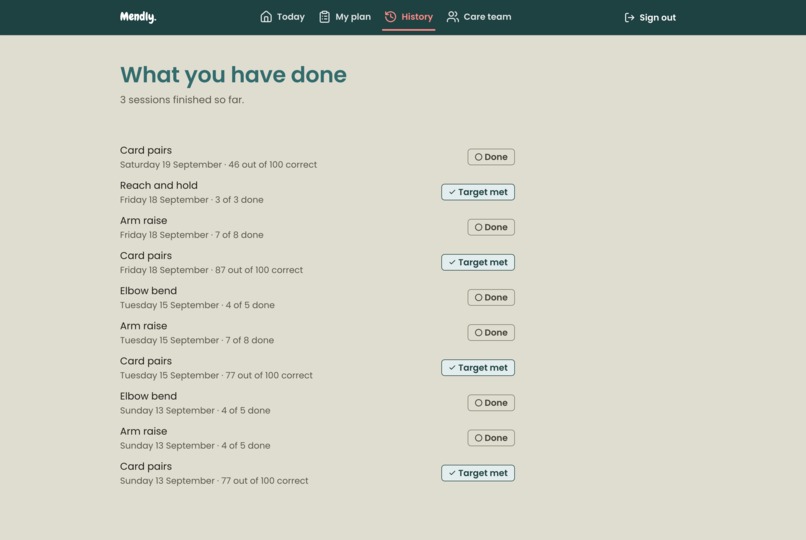Click Target met badge for Friday 18 September Card pairs

[478, 262]
